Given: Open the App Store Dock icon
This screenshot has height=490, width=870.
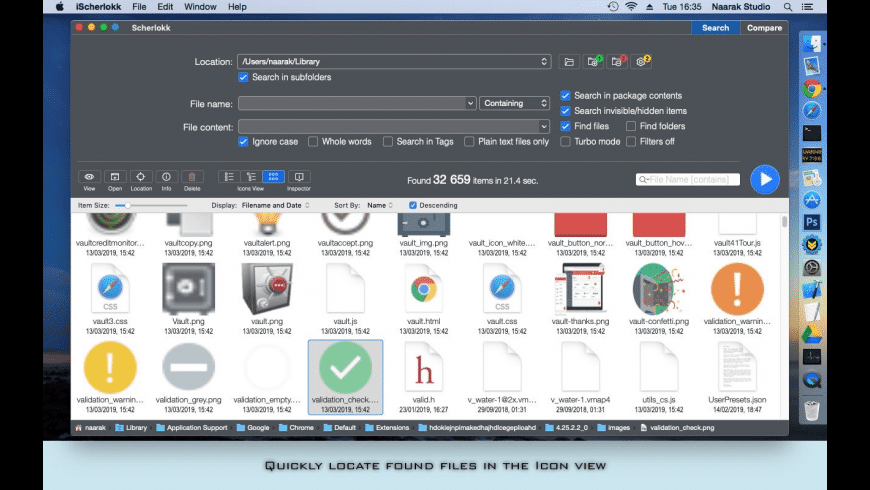Looking at the screenshot, I should pos(811,200).
